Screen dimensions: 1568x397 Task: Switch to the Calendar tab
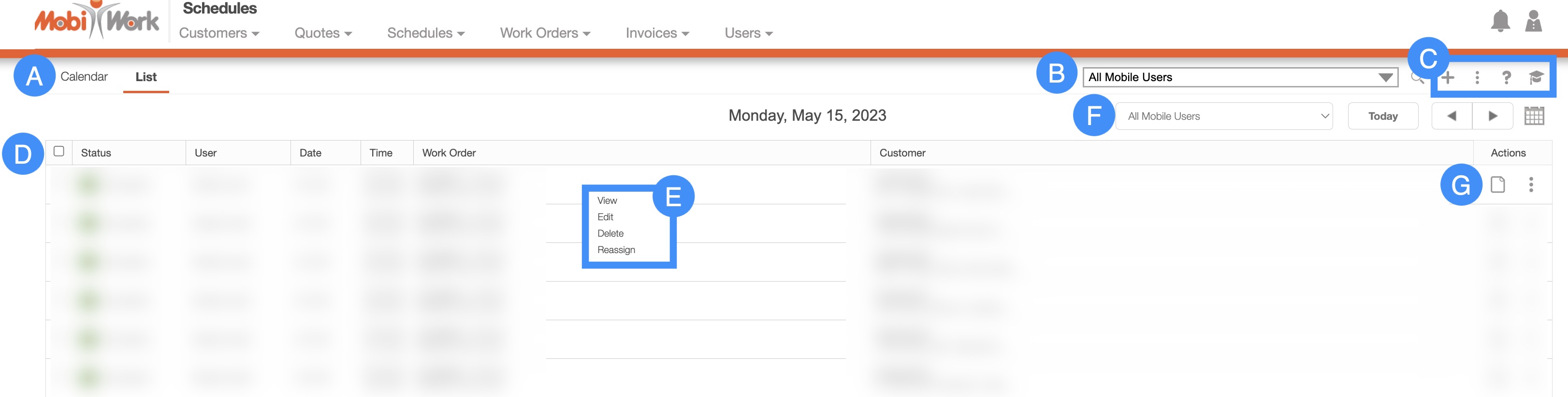pos(84,77)
